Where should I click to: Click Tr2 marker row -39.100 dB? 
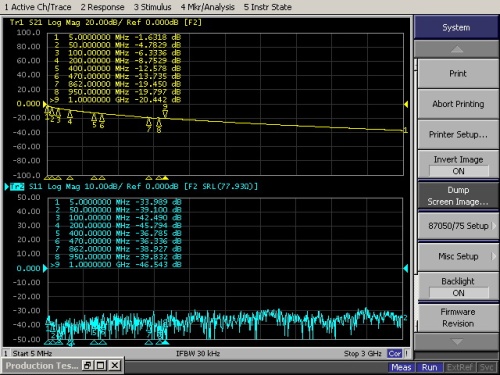point(117,210)
